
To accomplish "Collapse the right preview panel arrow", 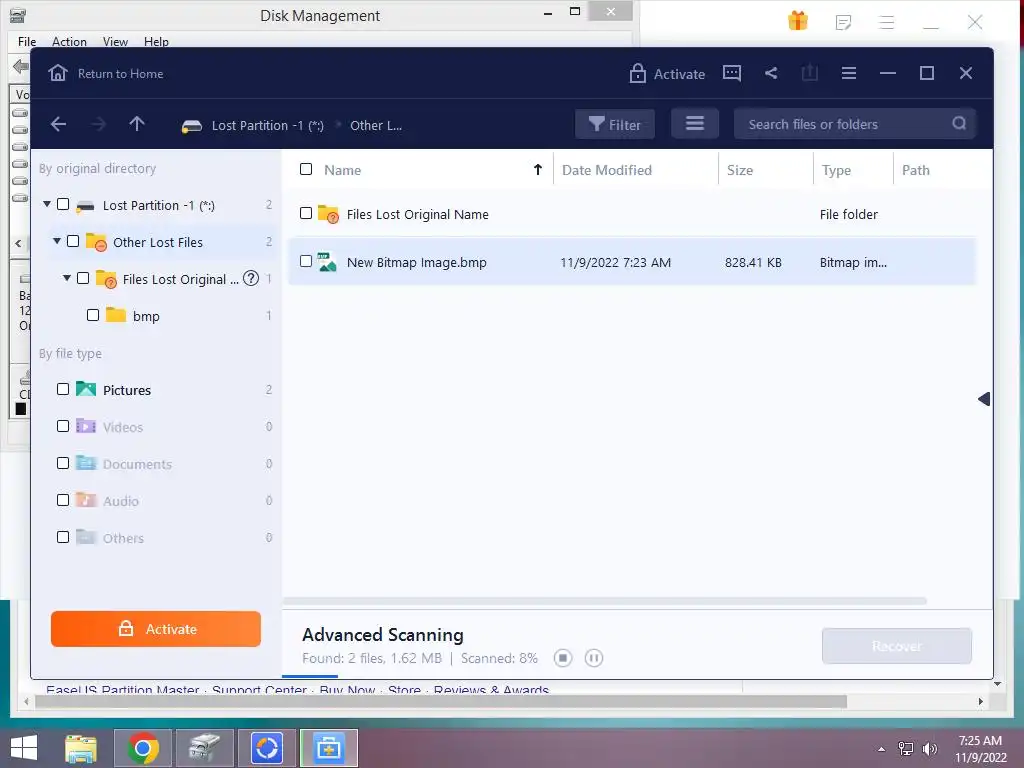I will [984, 399].
